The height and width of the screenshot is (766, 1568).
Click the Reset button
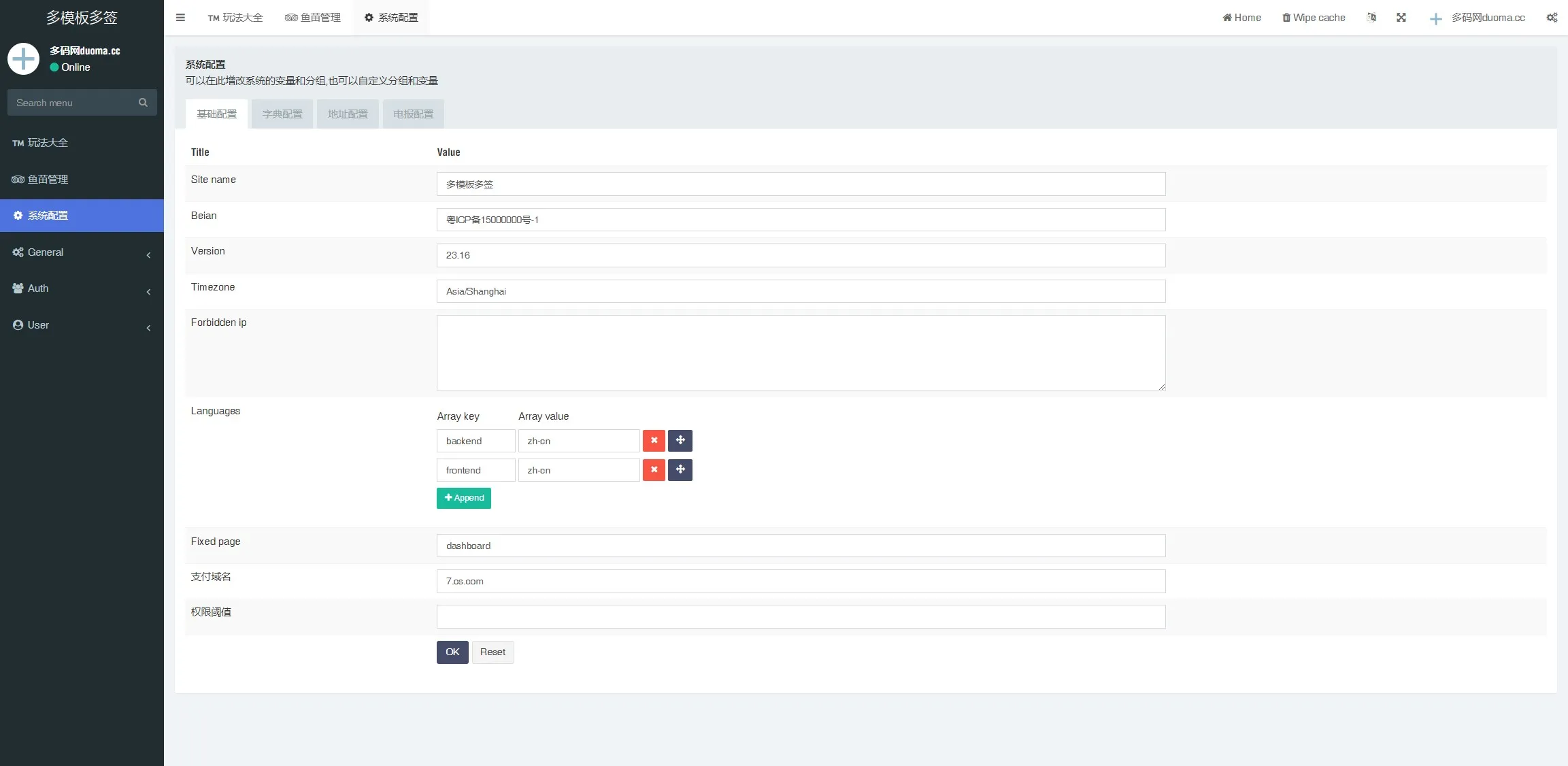coord(493,652)
